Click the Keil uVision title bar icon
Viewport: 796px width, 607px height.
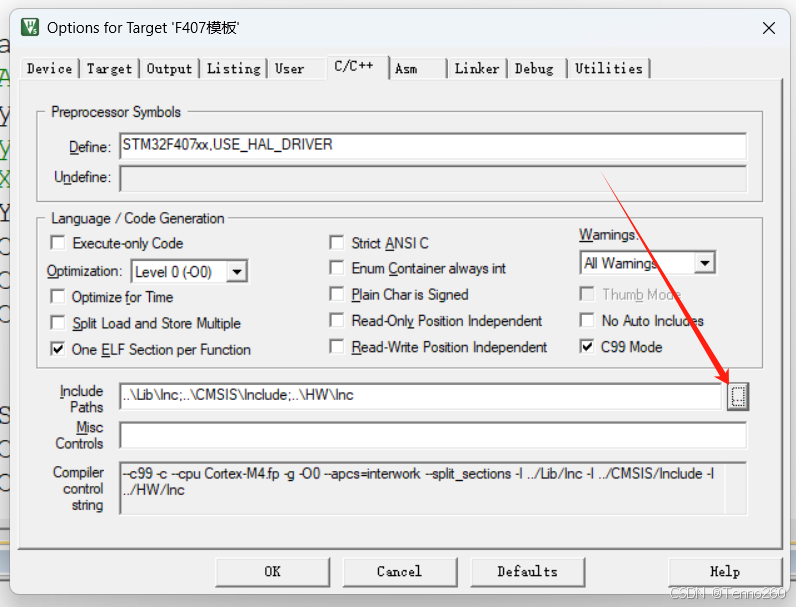[30, 27]
